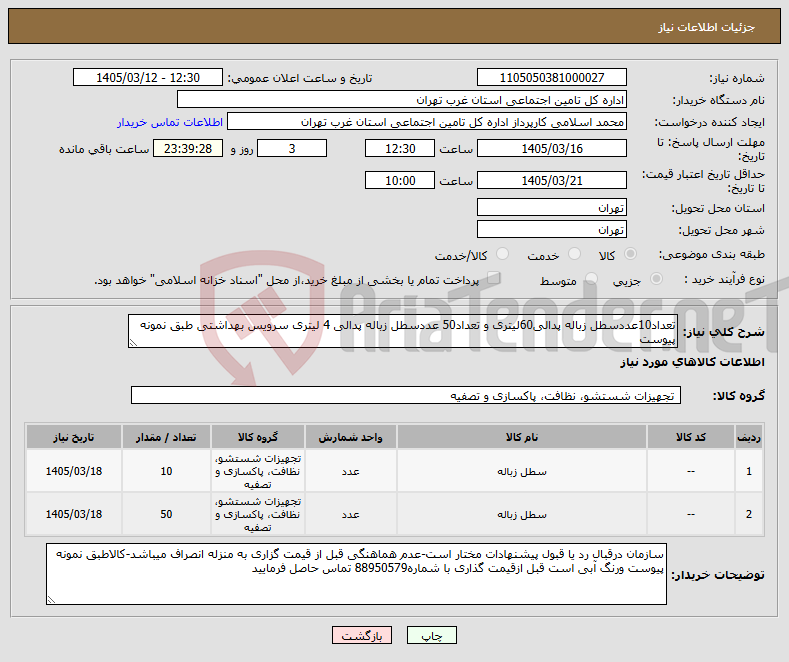The width and height of the screenshot is (789, 662).
Task: Click the ردیف column header
Action: tap(749, 437)
